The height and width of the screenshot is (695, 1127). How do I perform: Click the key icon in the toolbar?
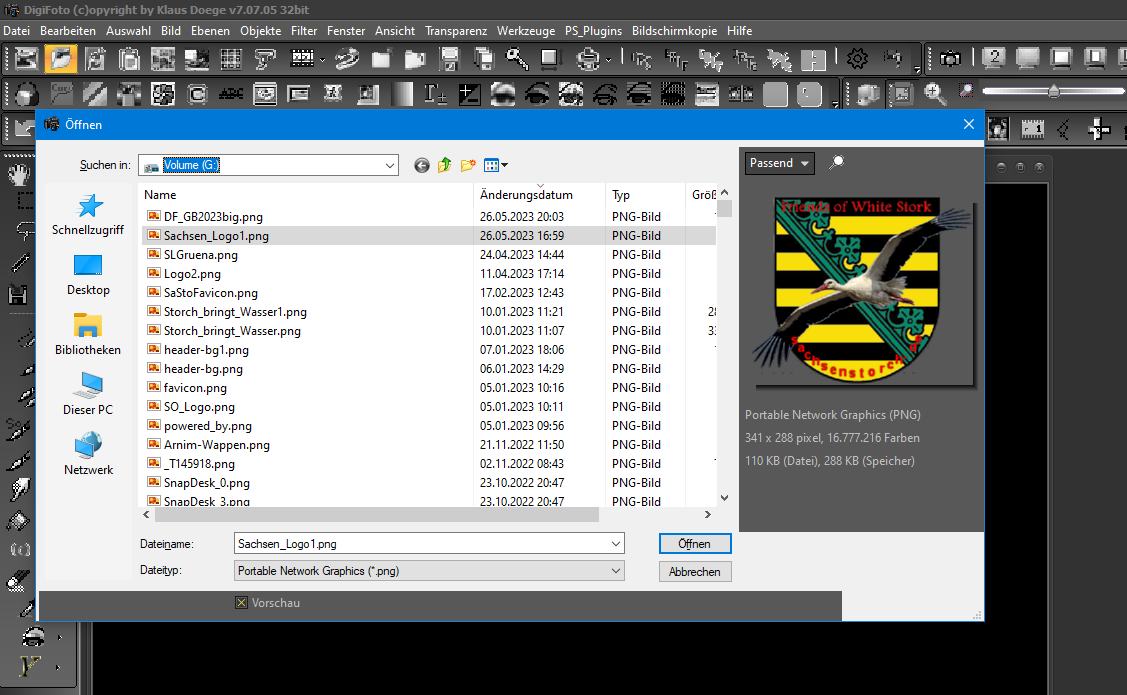click(x=517, y=58)
